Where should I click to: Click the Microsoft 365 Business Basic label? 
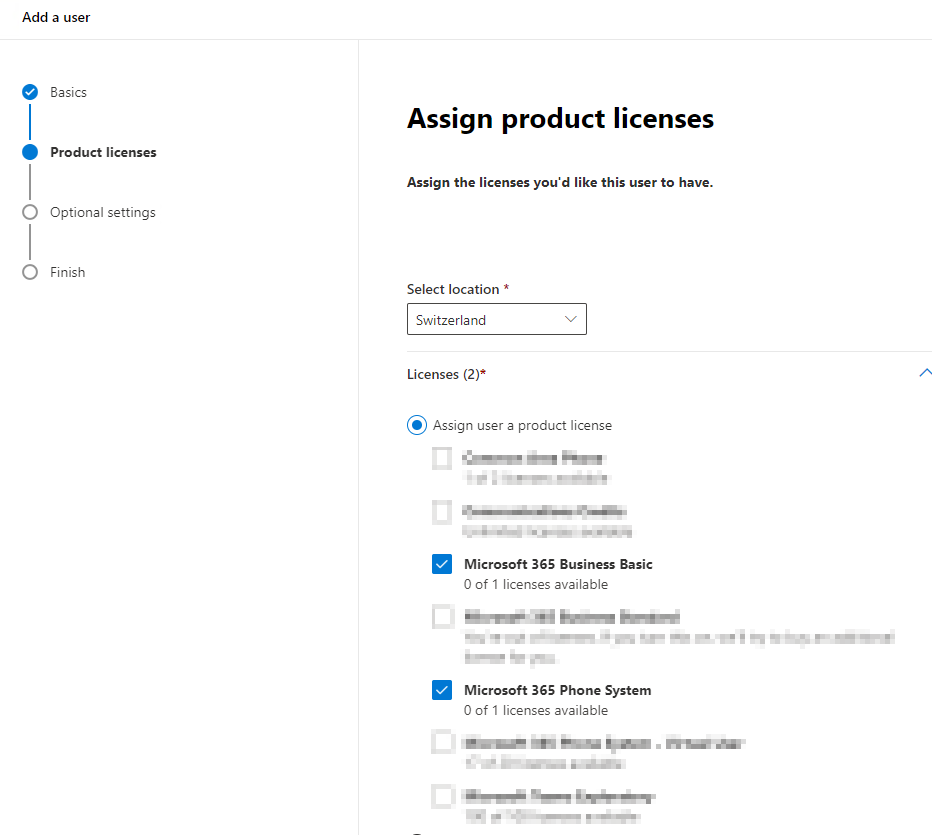[x=558, y=564]
